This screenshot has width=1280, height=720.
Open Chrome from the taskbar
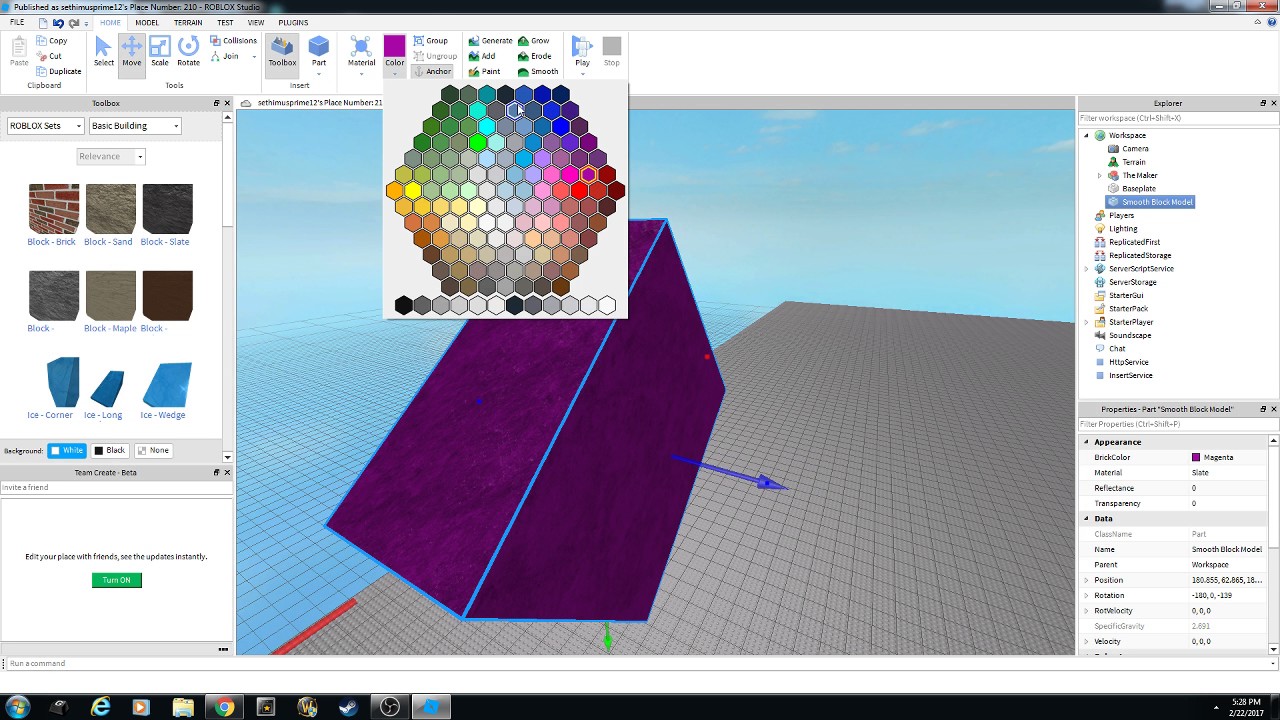[x=224, y=707]
